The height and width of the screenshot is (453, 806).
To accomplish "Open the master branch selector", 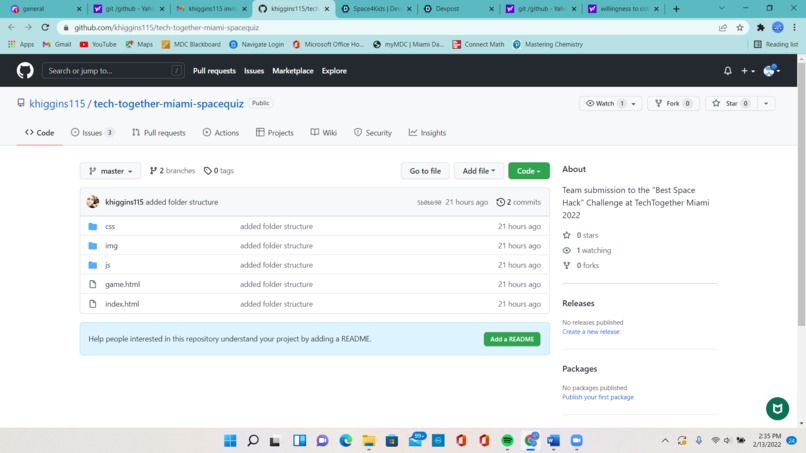I will [110, 171].
